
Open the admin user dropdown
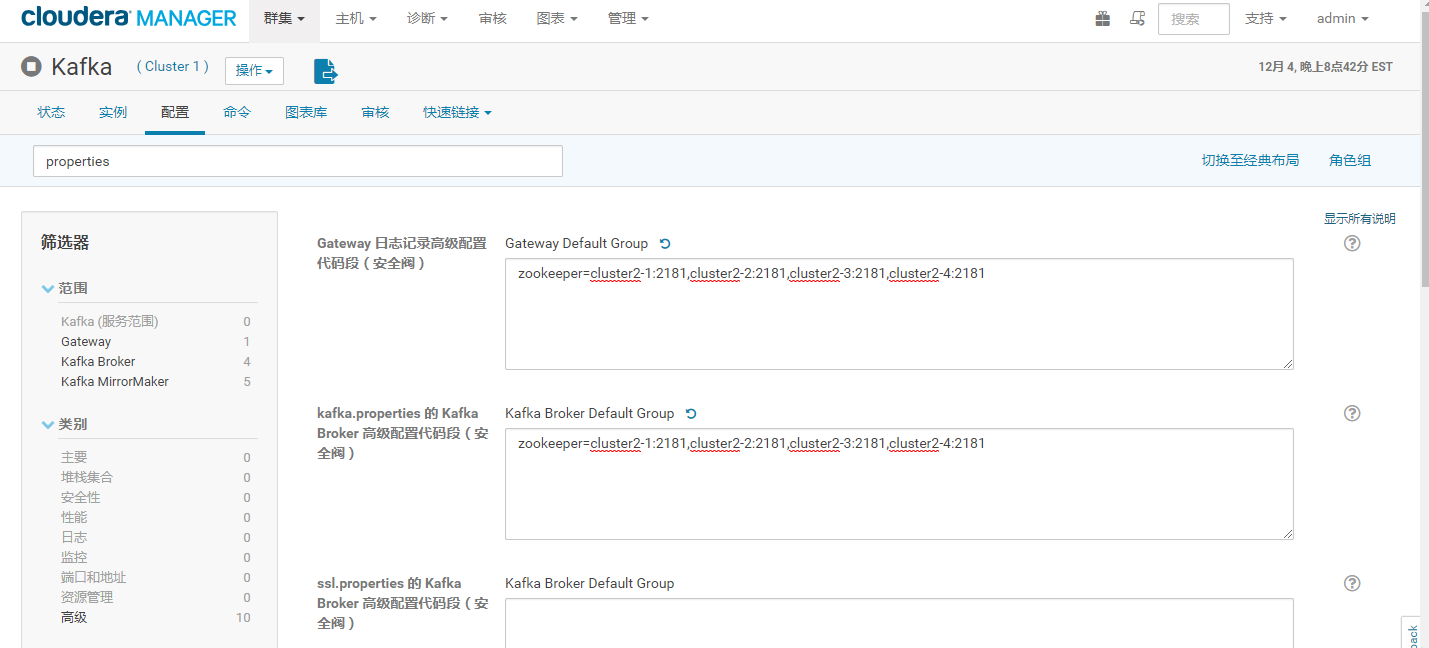(x=1342, y=19)
